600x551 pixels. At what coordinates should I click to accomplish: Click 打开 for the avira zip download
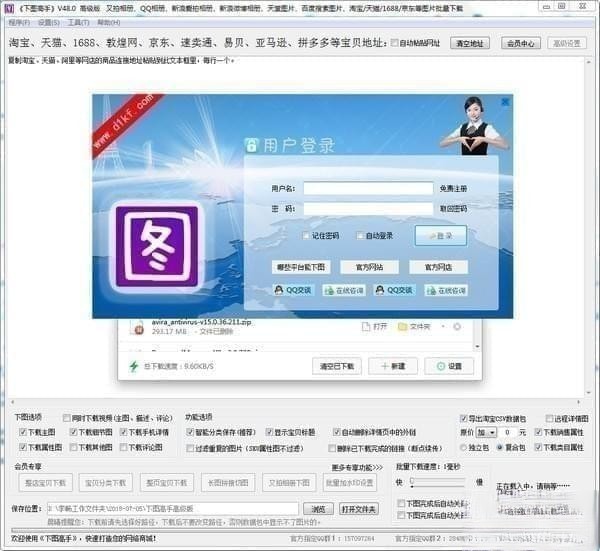375,326
